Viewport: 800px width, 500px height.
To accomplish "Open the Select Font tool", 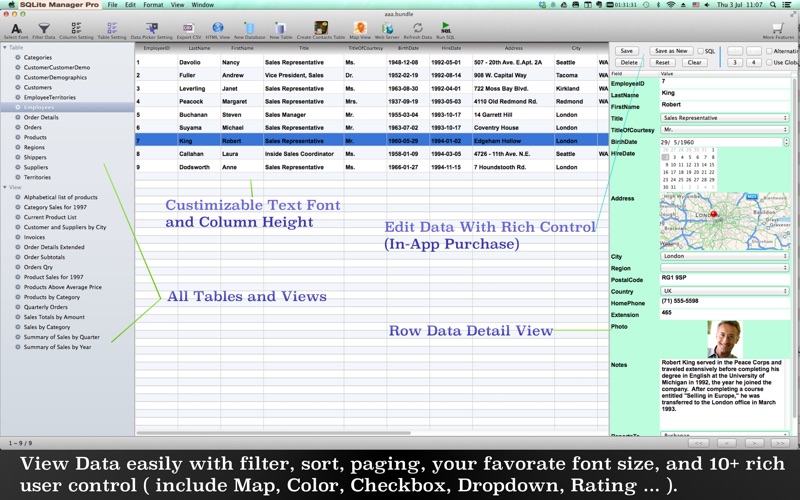I will (x=16, y=29).
